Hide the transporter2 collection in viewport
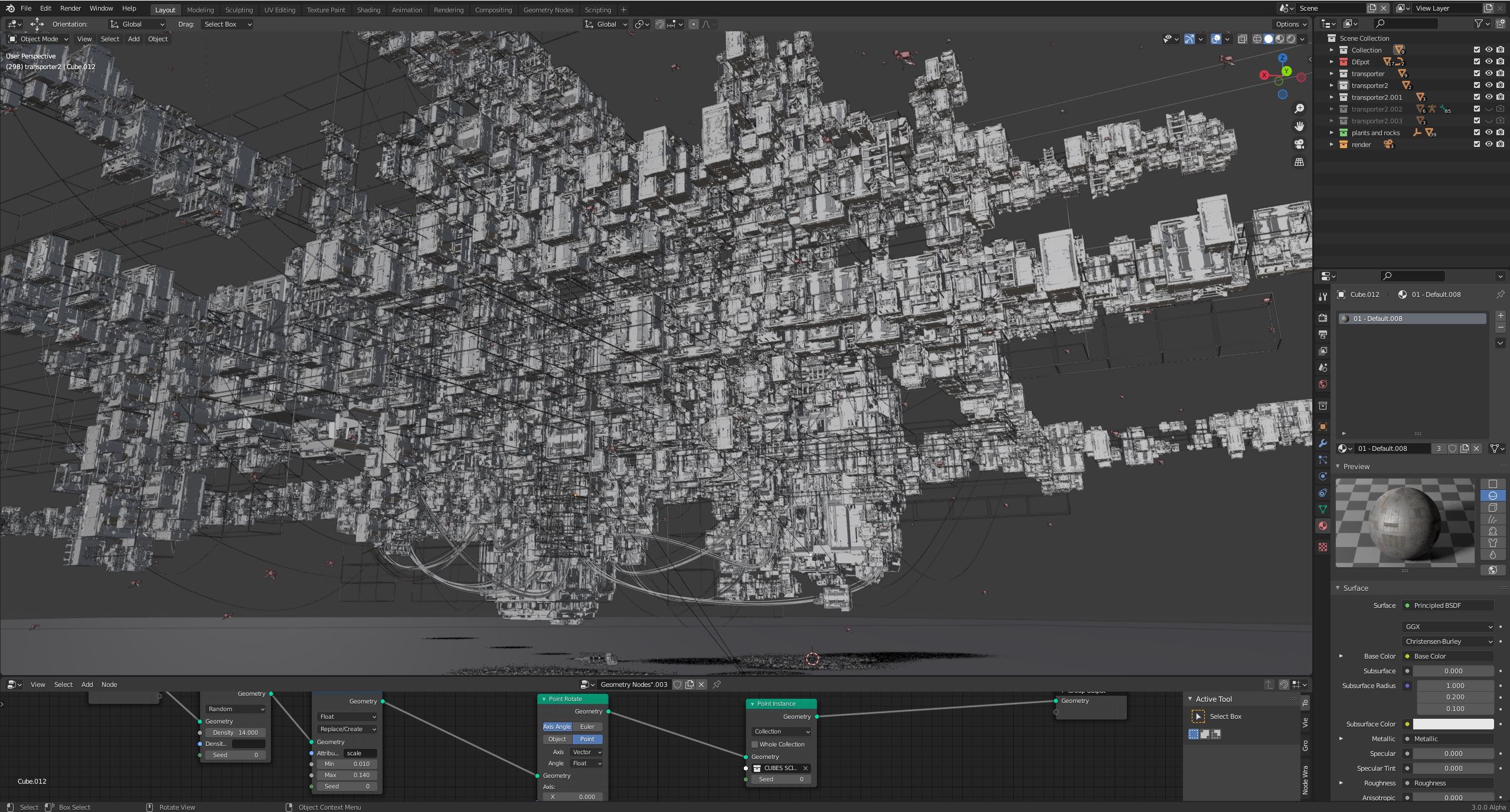This screenshot has height=812, width=1510. [1488, 86]
